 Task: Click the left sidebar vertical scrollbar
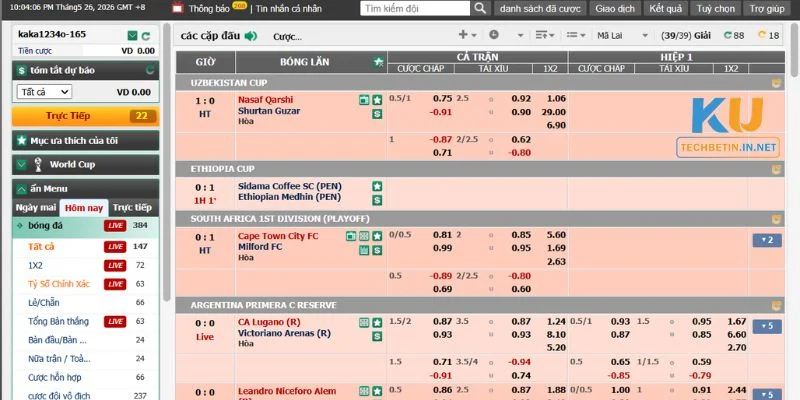click(166, 162)
